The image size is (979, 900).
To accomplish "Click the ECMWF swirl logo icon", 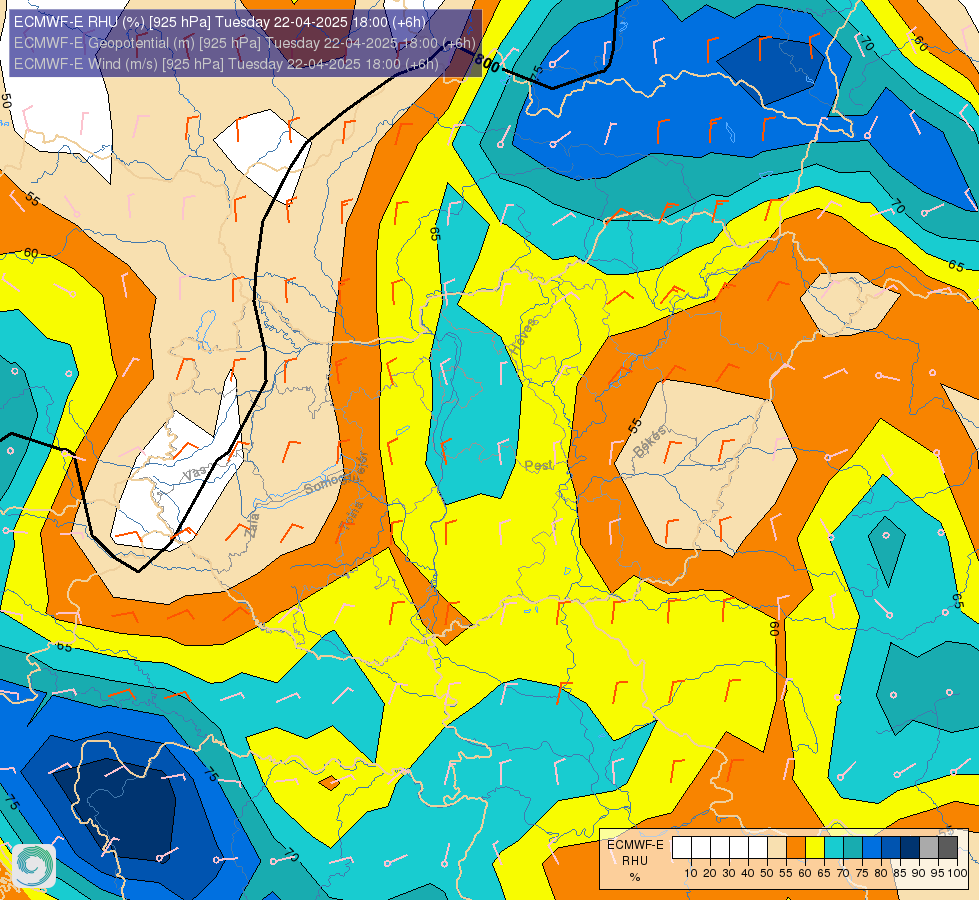I will (x=33, y=865).
